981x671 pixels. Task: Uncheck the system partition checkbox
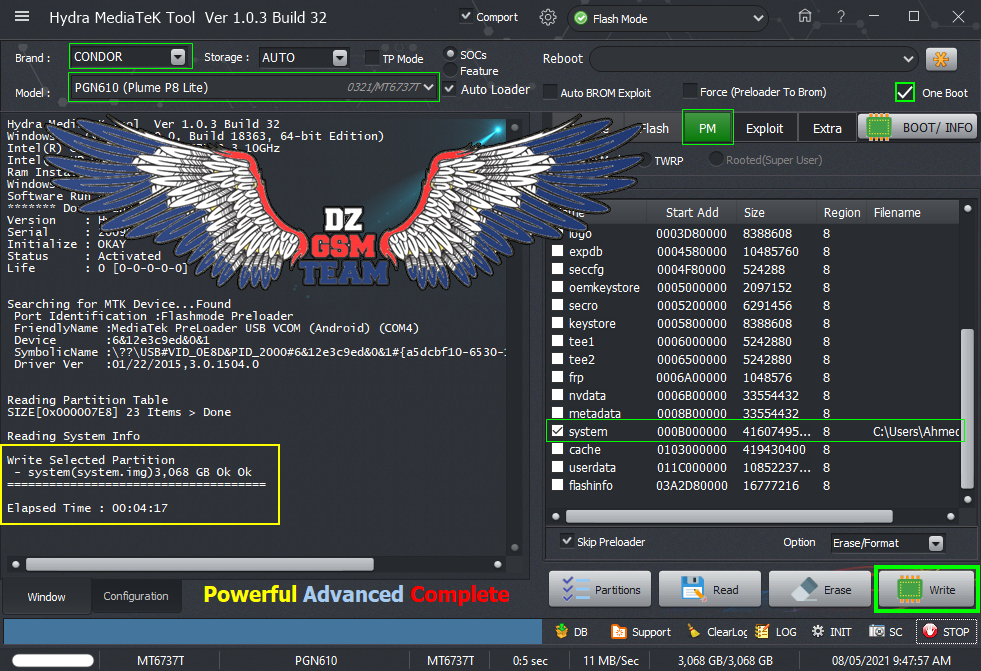coord(557,432)
